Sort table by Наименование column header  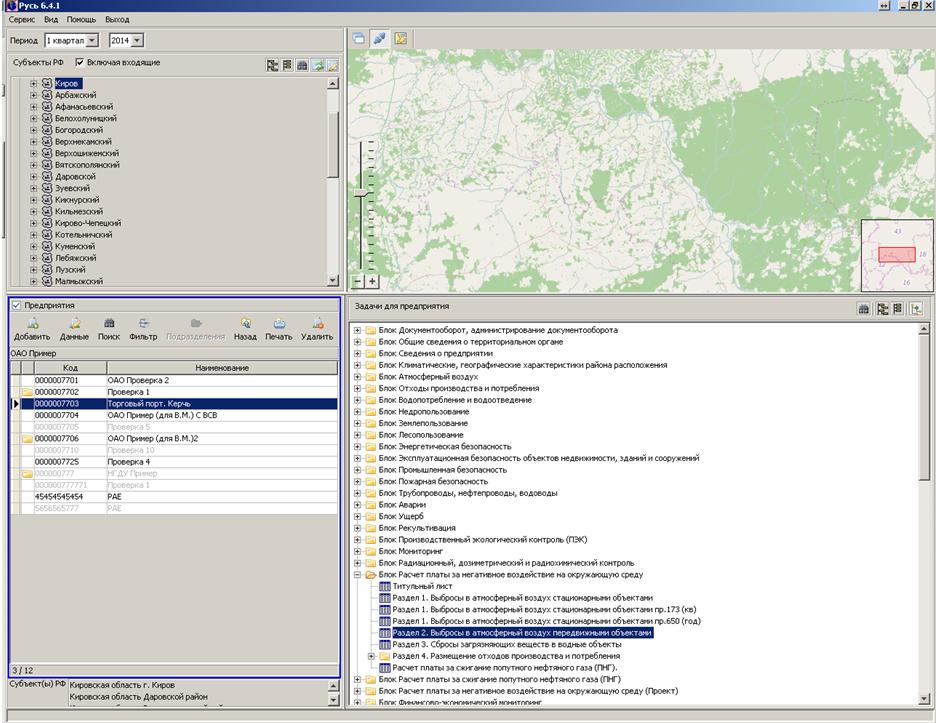(x=222, y=368)
